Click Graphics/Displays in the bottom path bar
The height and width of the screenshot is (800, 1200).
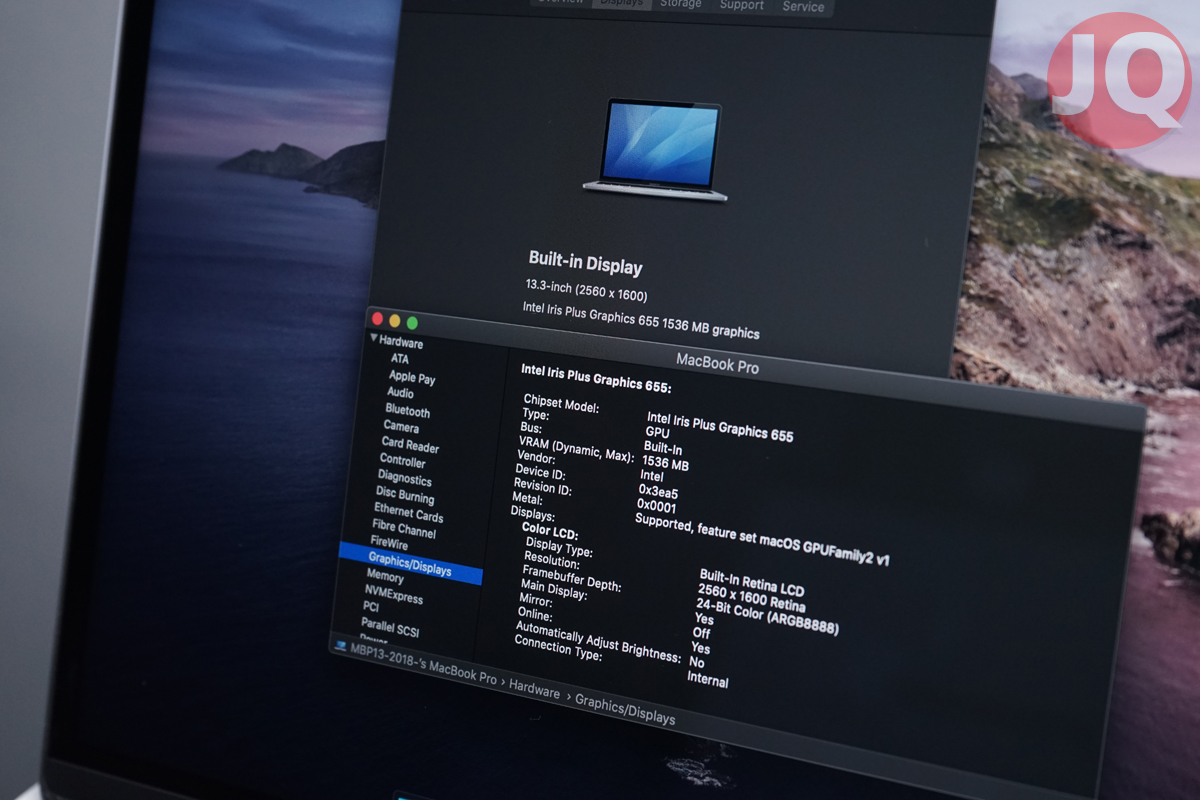click(625, 711)
